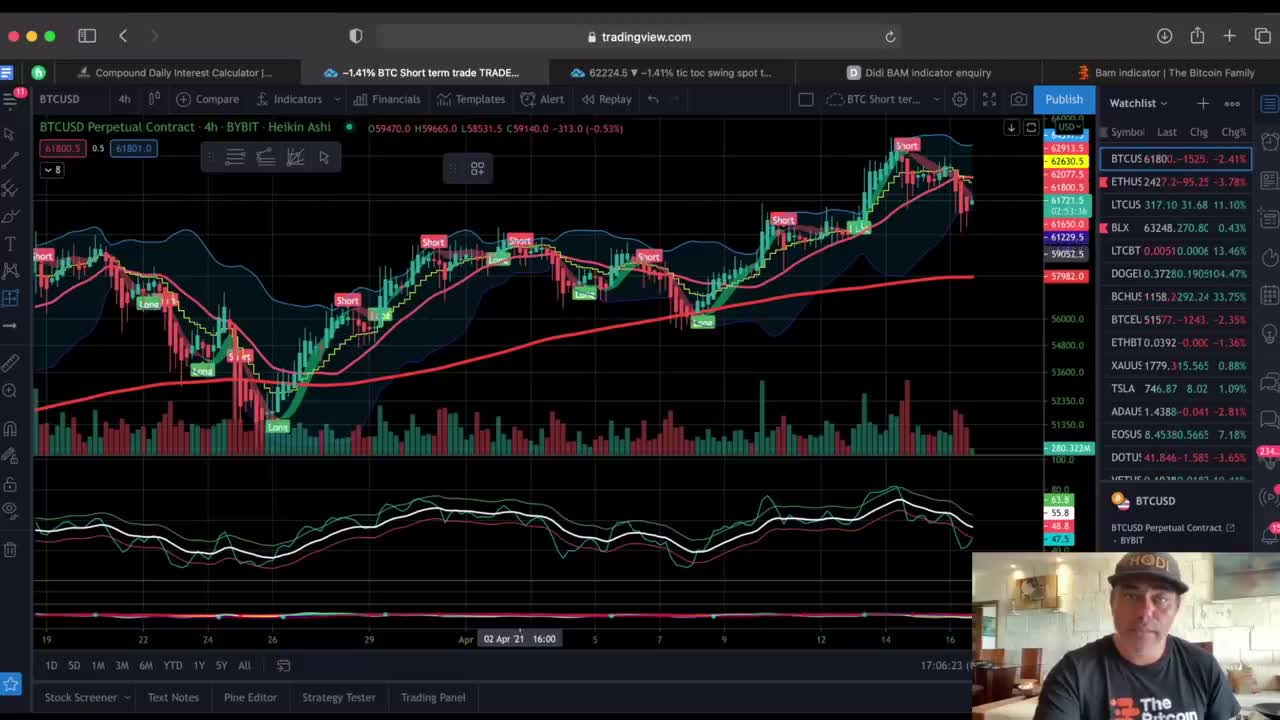
Task: Select the zoom in magnifier tool
Action: (x=10, y=391)
